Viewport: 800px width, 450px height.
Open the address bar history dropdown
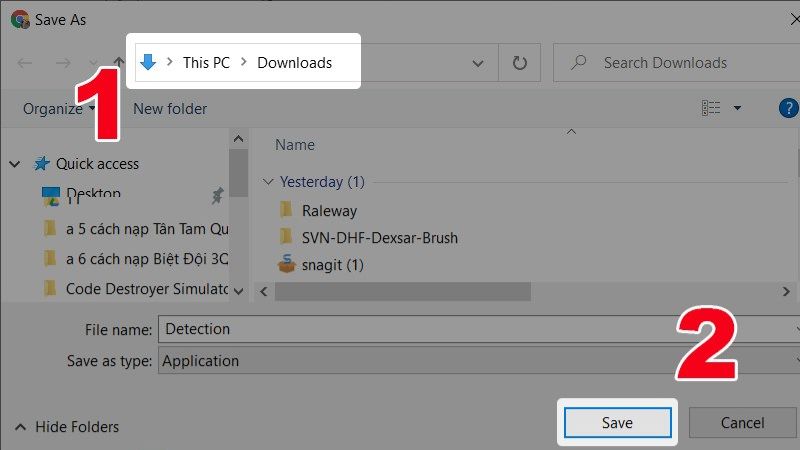point(478,63)
